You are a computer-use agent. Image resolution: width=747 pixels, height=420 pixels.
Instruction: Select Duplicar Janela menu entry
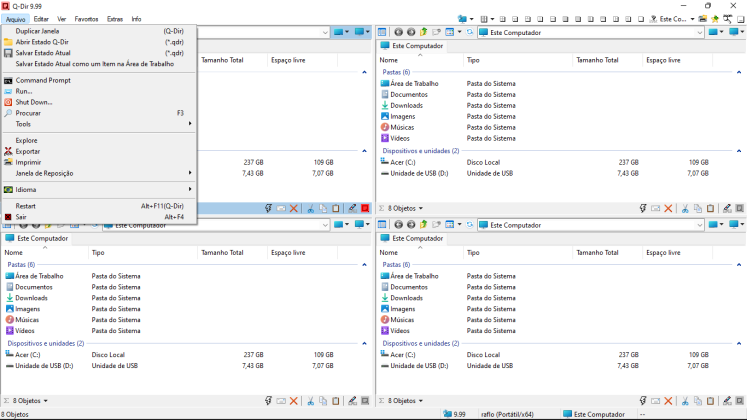point(100,31)
